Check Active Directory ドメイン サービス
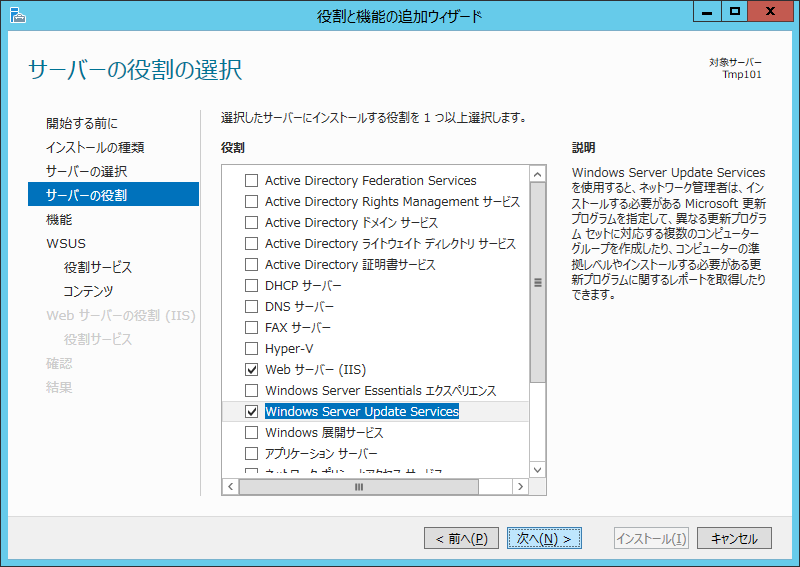800x567 pixels. (x=252, y=223)
